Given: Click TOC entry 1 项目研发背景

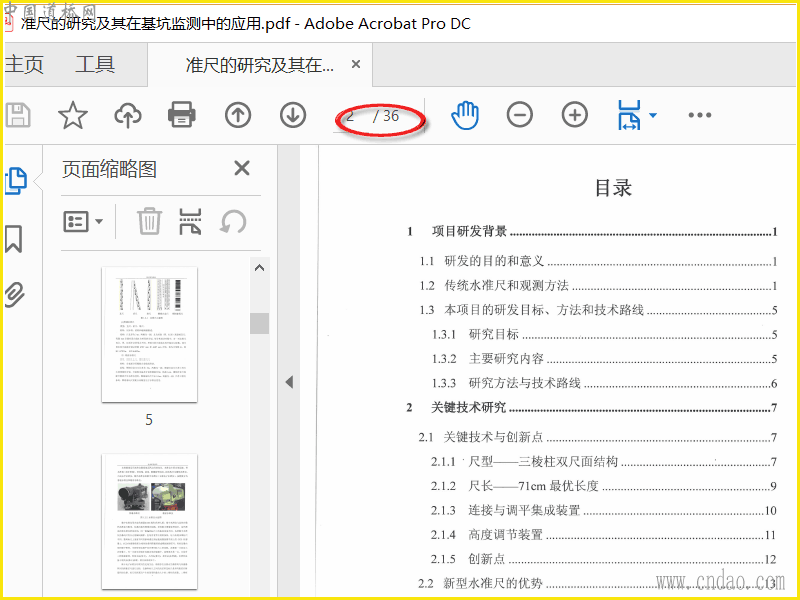Looking at the screenshot, I should [x=592, y=232].
